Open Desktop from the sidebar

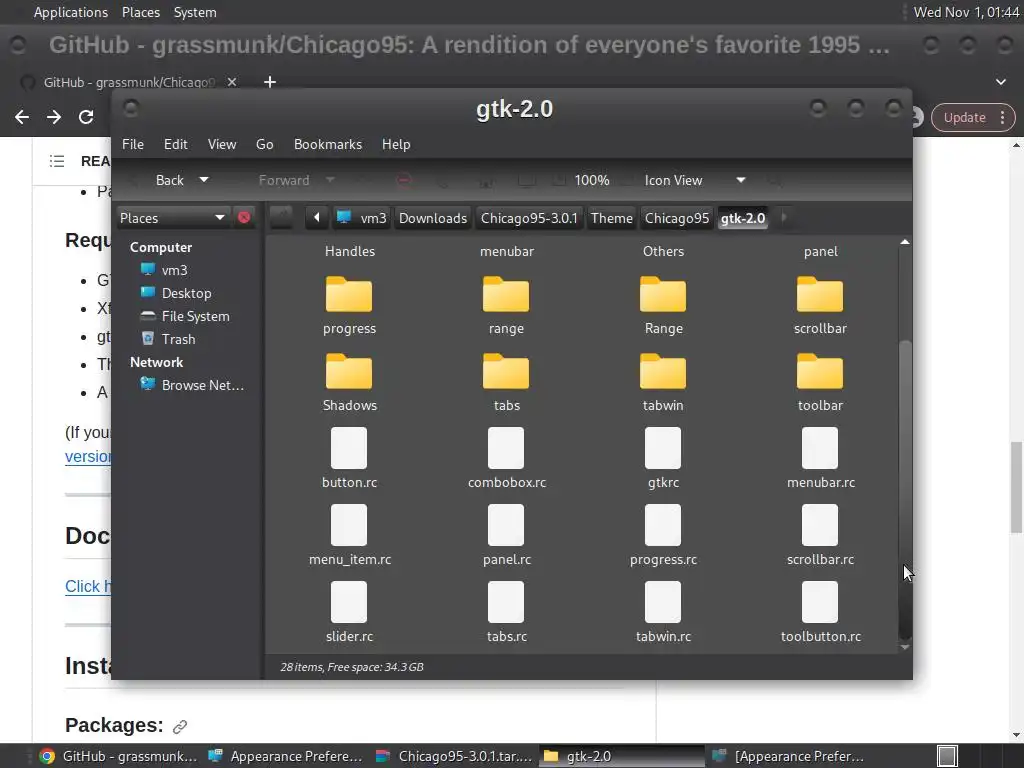[175, 293]
